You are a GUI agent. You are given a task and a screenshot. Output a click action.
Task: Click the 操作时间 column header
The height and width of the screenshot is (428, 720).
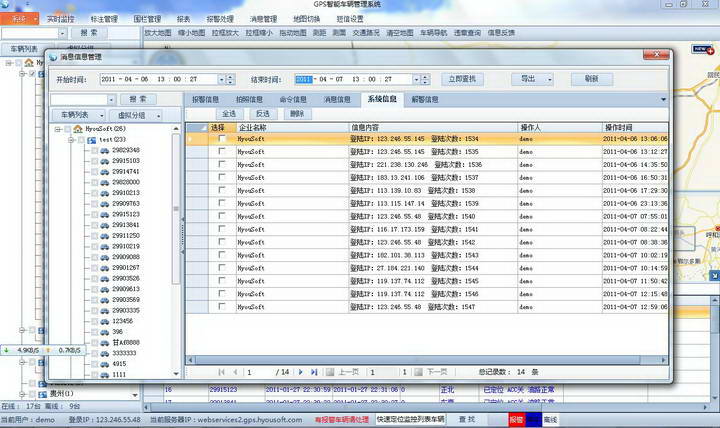pos(635,128)
